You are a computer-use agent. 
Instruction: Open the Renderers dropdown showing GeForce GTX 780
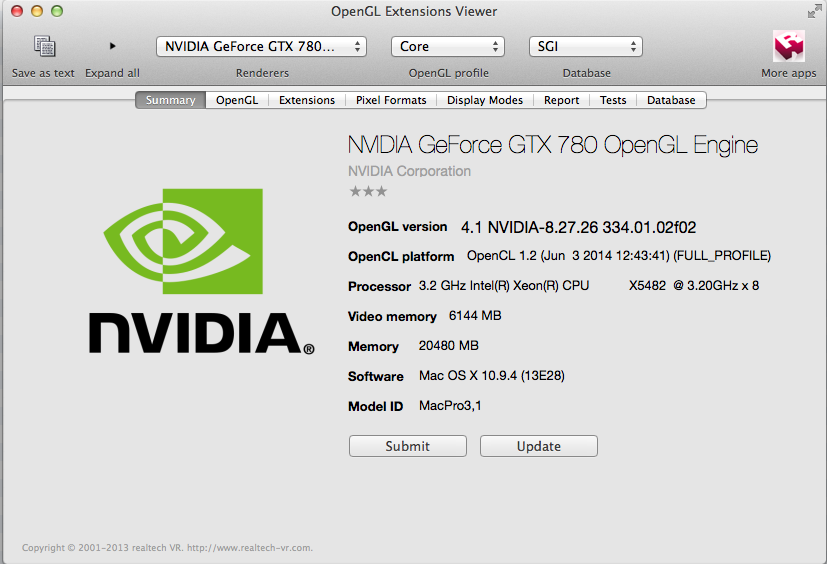coord(261,46)
